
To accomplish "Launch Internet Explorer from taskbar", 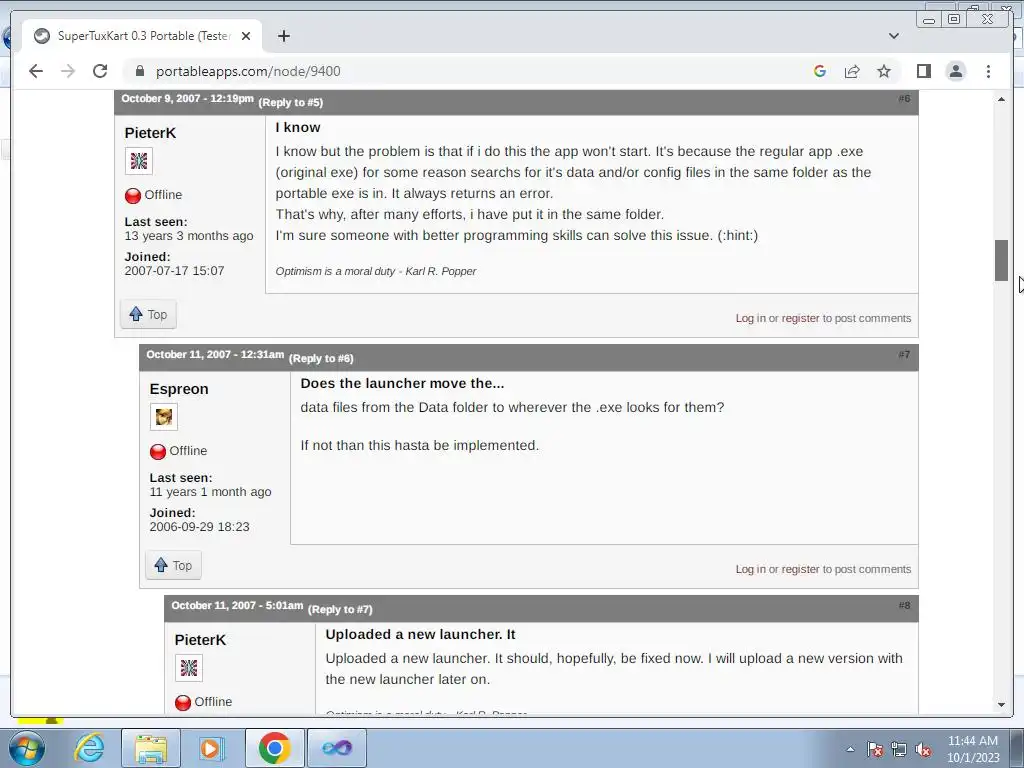I will point(89,748).
